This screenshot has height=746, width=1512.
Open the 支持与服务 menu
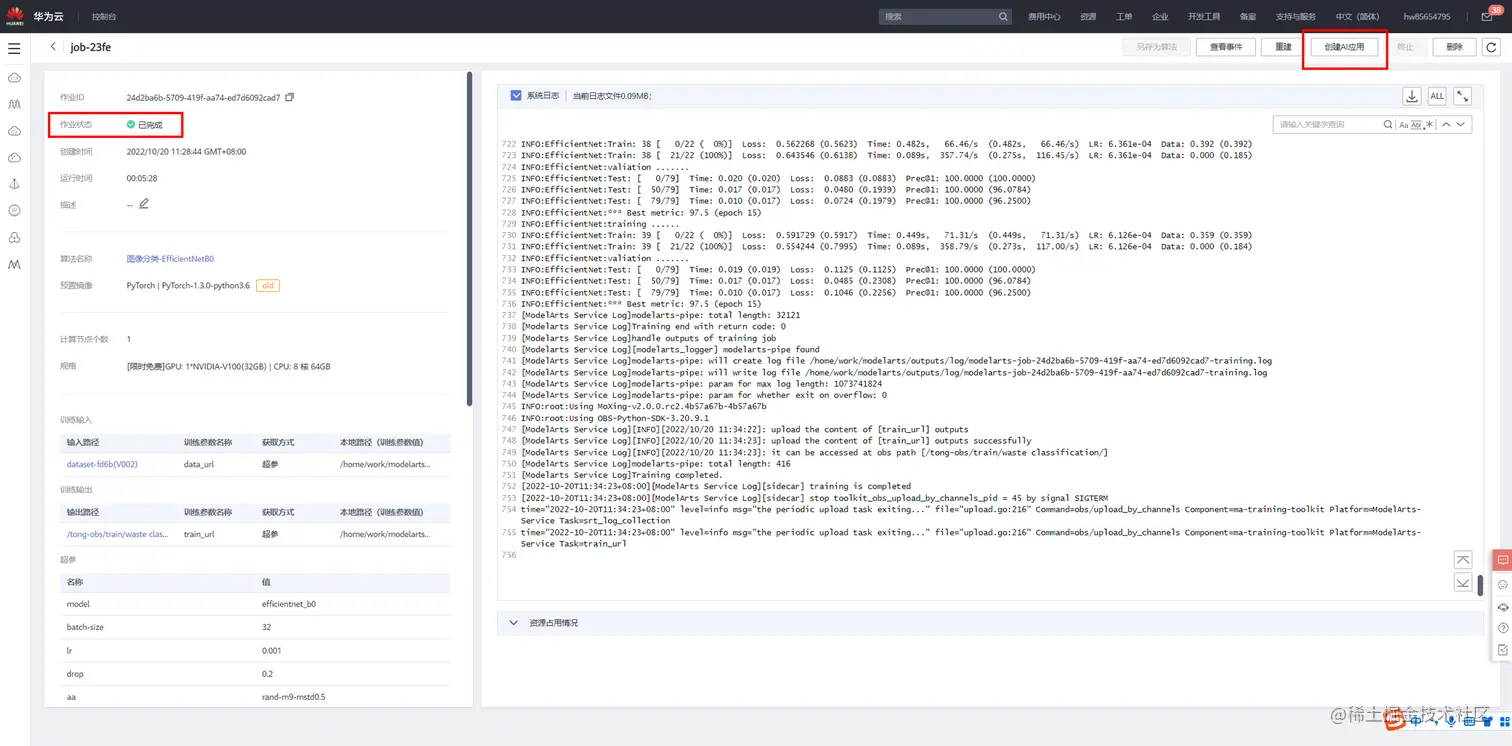1296,17
